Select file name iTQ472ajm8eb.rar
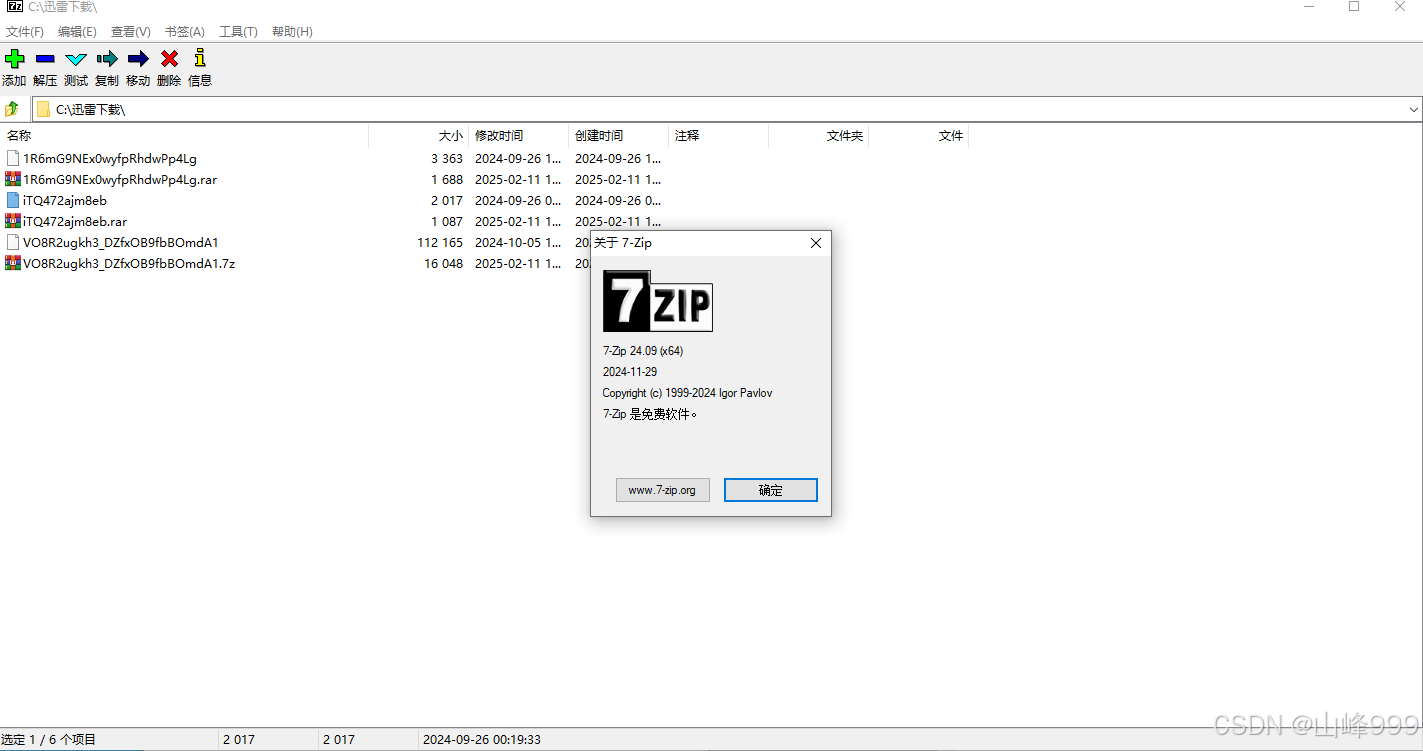 [x=75, y=221]
